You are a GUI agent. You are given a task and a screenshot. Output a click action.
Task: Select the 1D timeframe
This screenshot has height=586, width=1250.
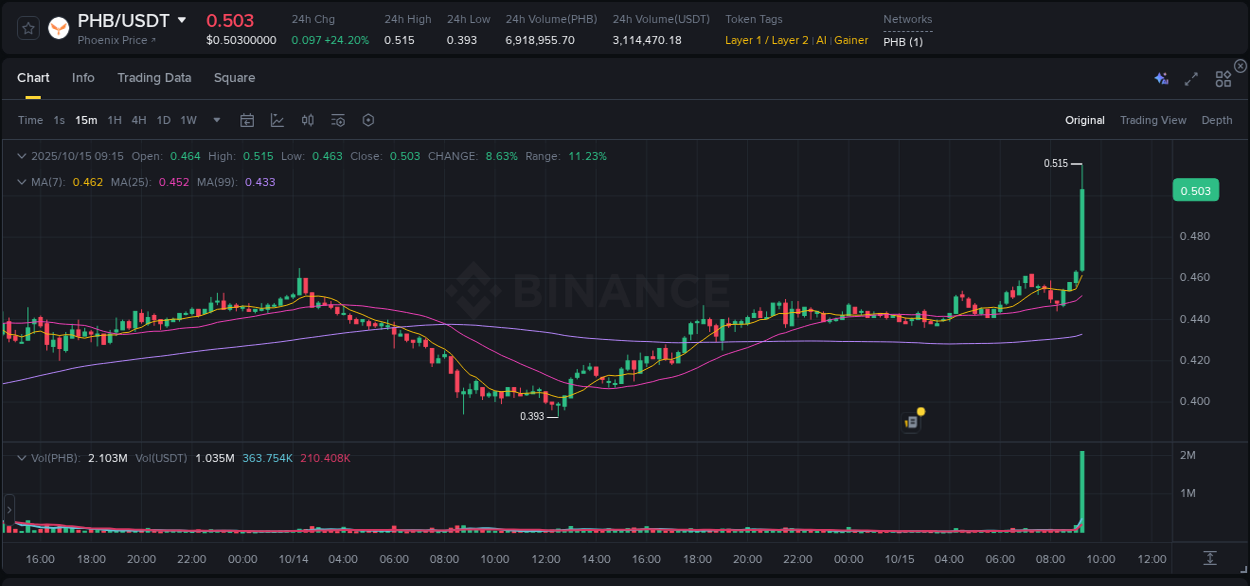point(163,120)
